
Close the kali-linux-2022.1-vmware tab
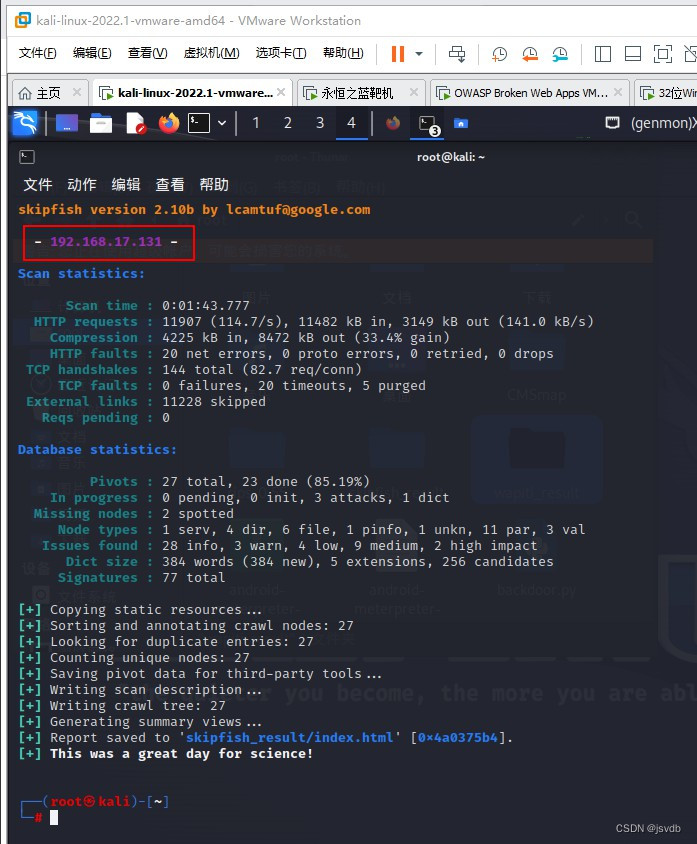pos(281,92)
